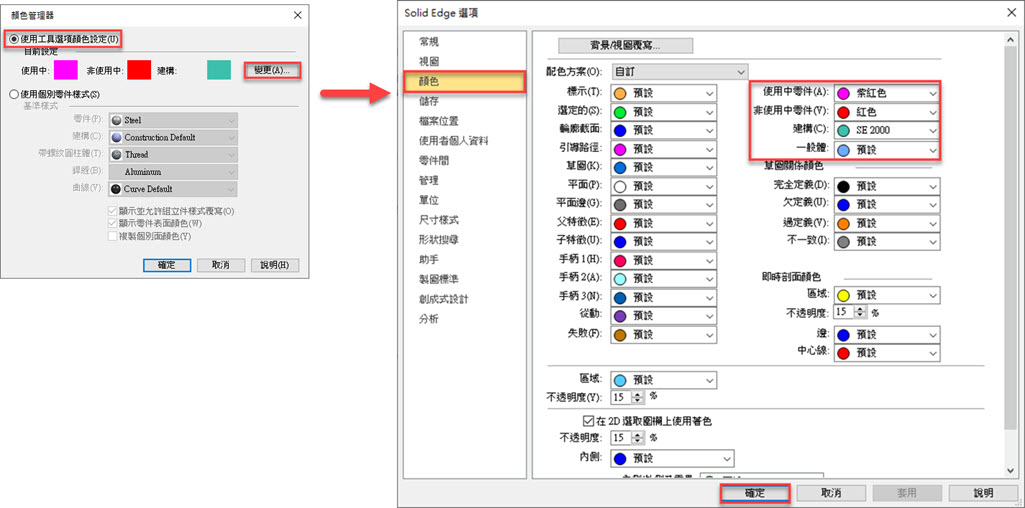The image size is (1025, 508).
Task: Open the Curve Default dropdown
Action: pyautogui.click(x=173, y=189)
